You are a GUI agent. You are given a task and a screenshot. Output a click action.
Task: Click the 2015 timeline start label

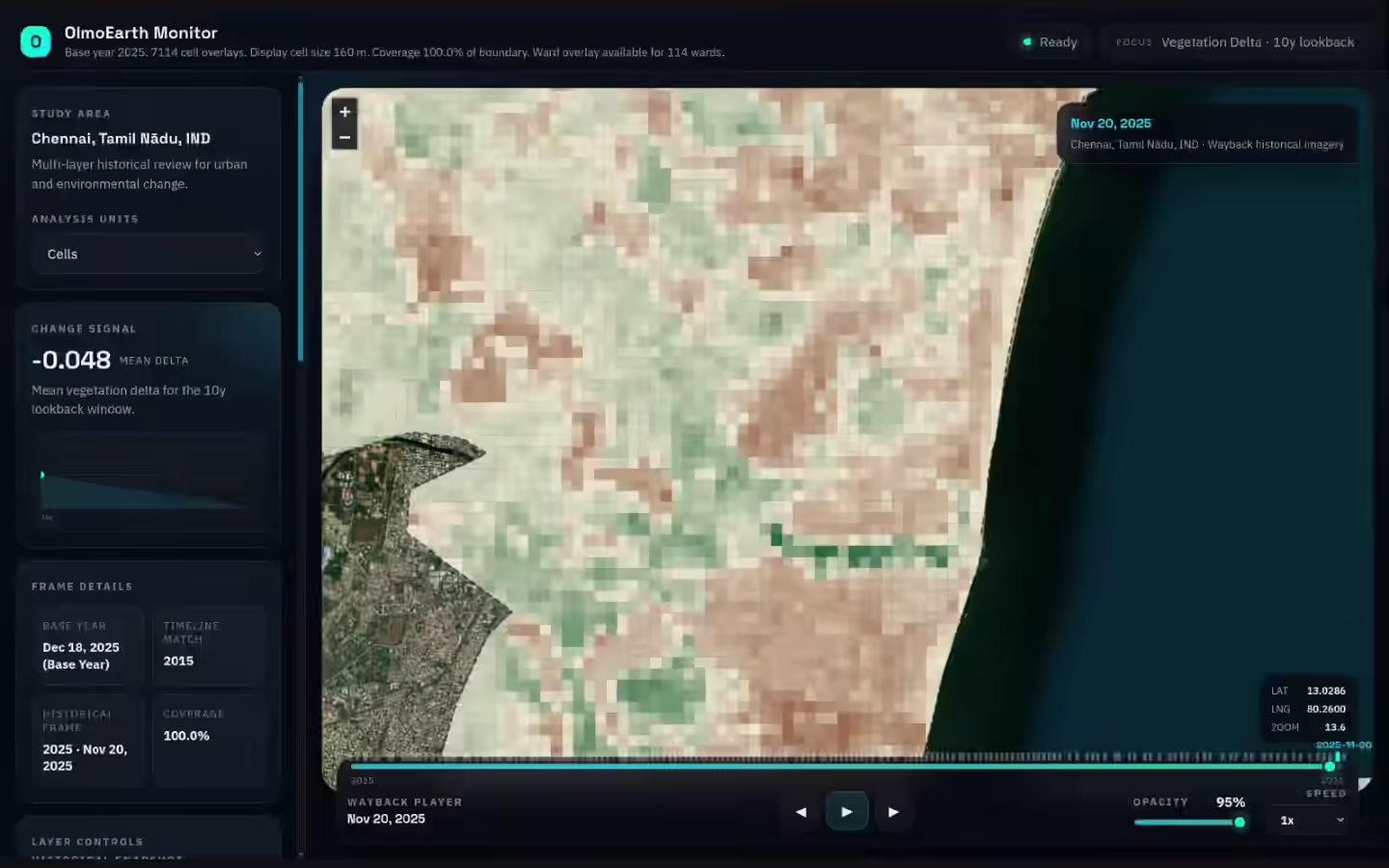pos(362,780)
